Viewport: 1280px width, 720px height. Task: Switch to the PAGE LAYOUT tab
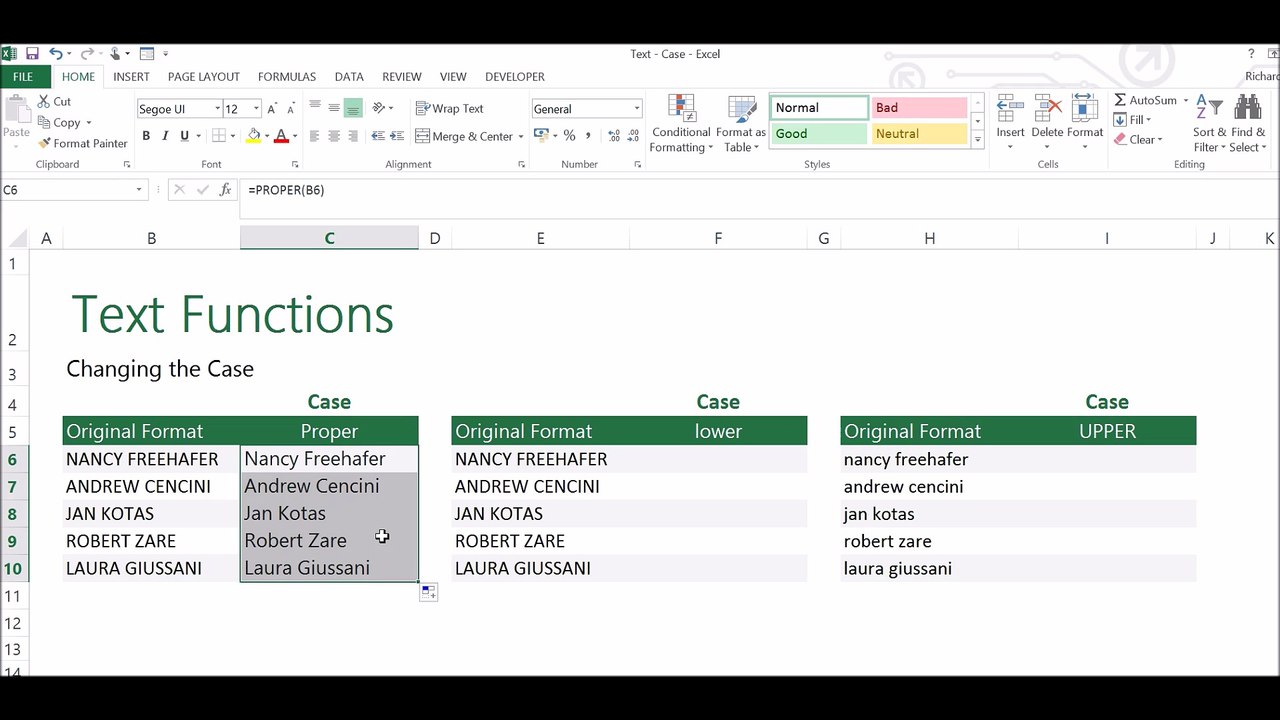(204, 77)
